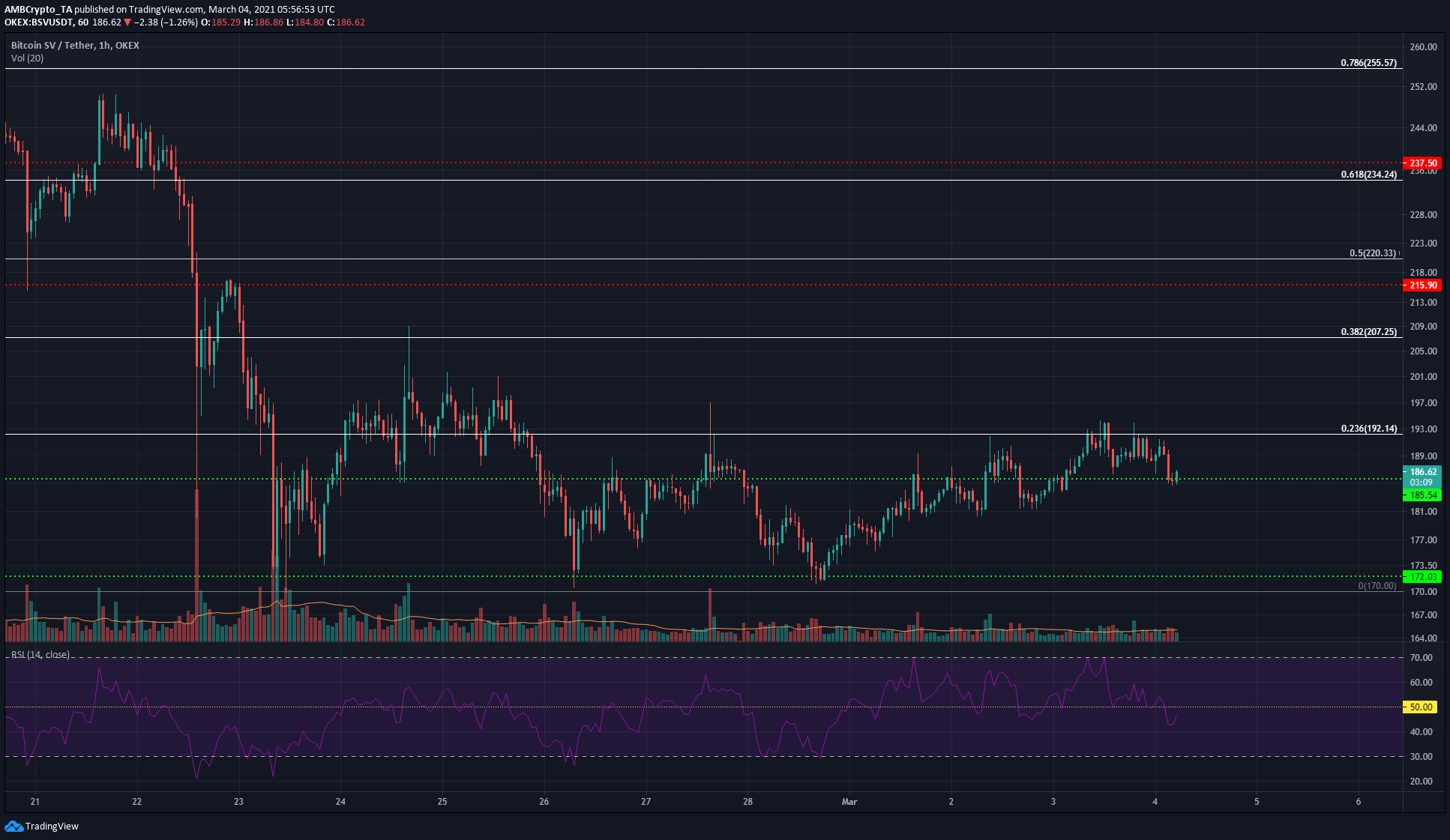Click the green 172.03 price tag
Viewport: 1450px width, 840px height.
1422,577
